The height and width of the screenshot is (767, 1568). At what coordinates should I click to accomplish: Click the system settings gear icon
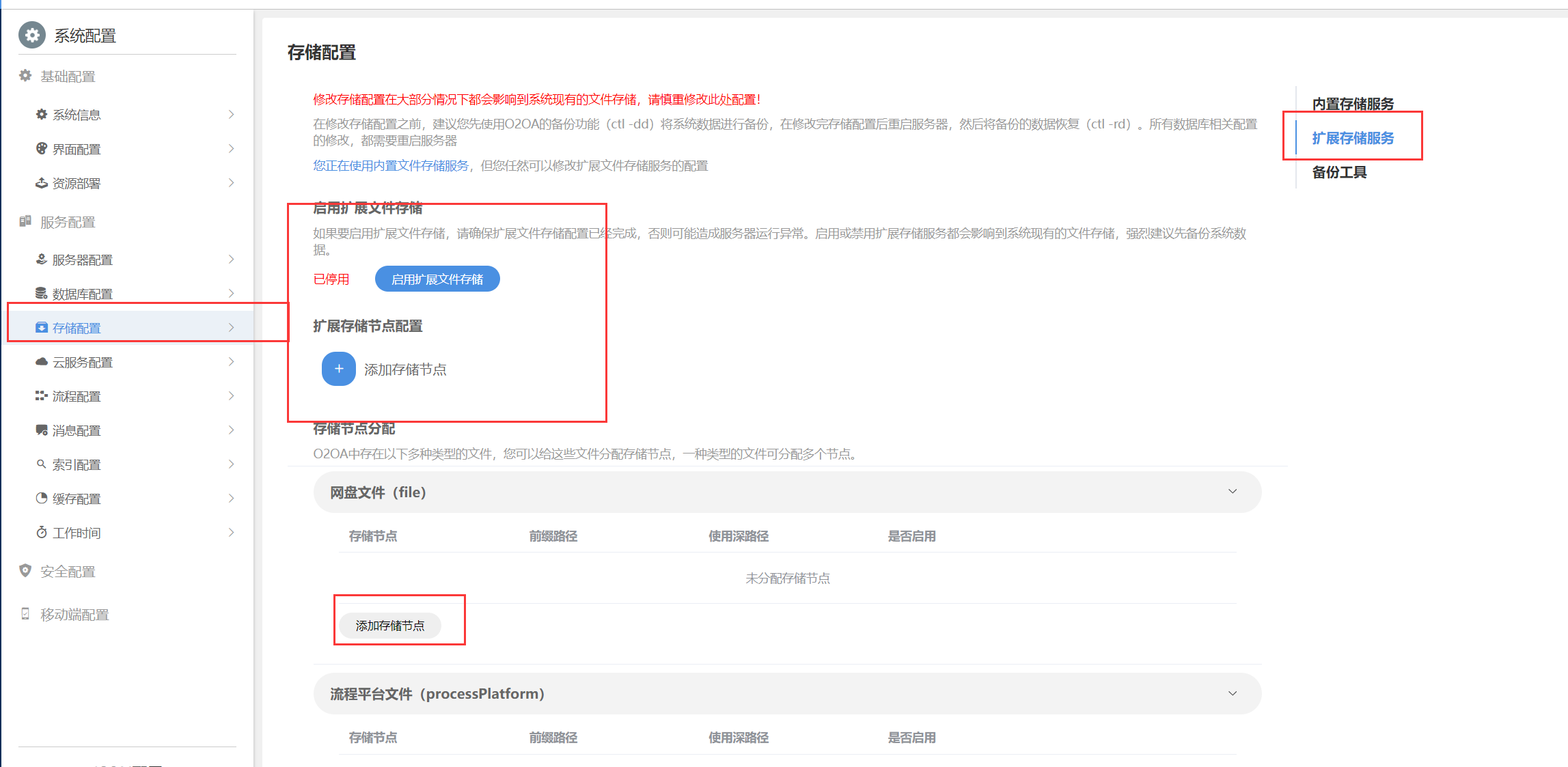click(32, 35)
